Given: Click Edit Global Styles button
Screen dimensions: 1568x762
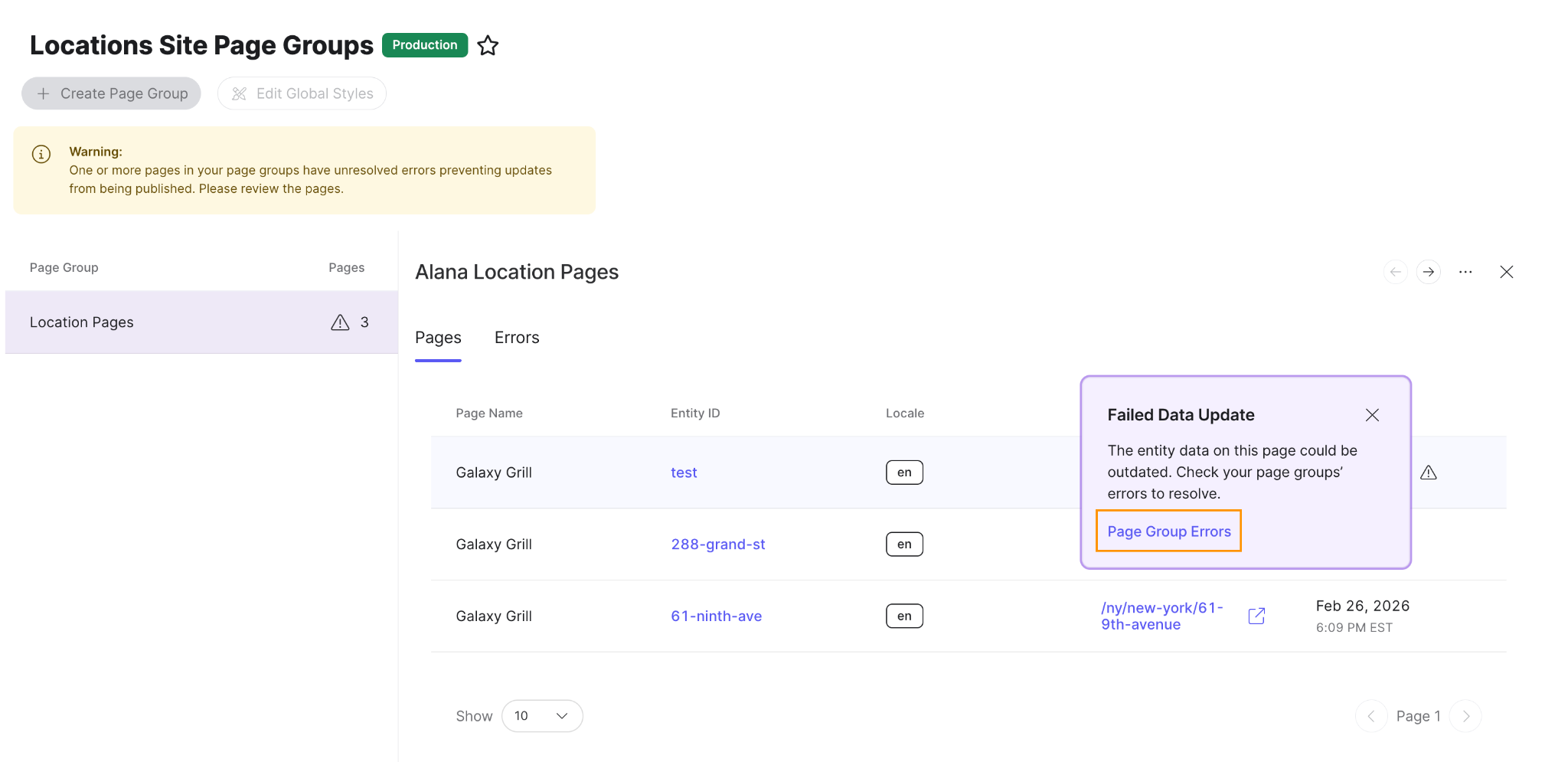Looking at the screenshot, I should tap(302, 93).
